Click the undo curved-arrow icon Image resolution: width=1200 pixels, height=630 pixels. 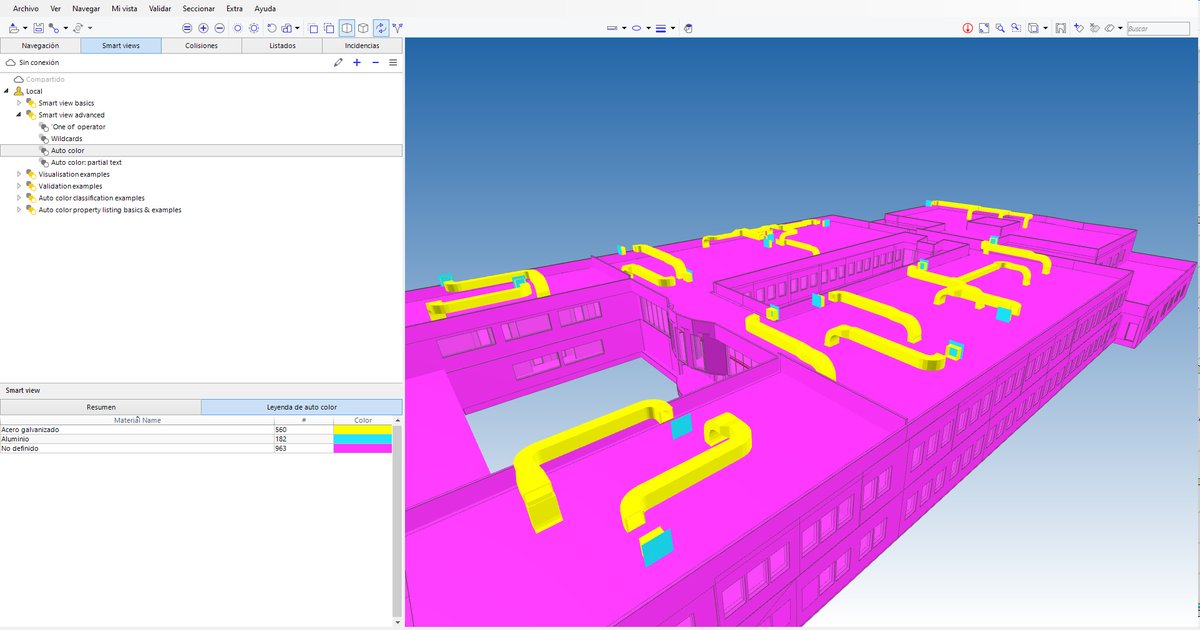tap(271, 28)
